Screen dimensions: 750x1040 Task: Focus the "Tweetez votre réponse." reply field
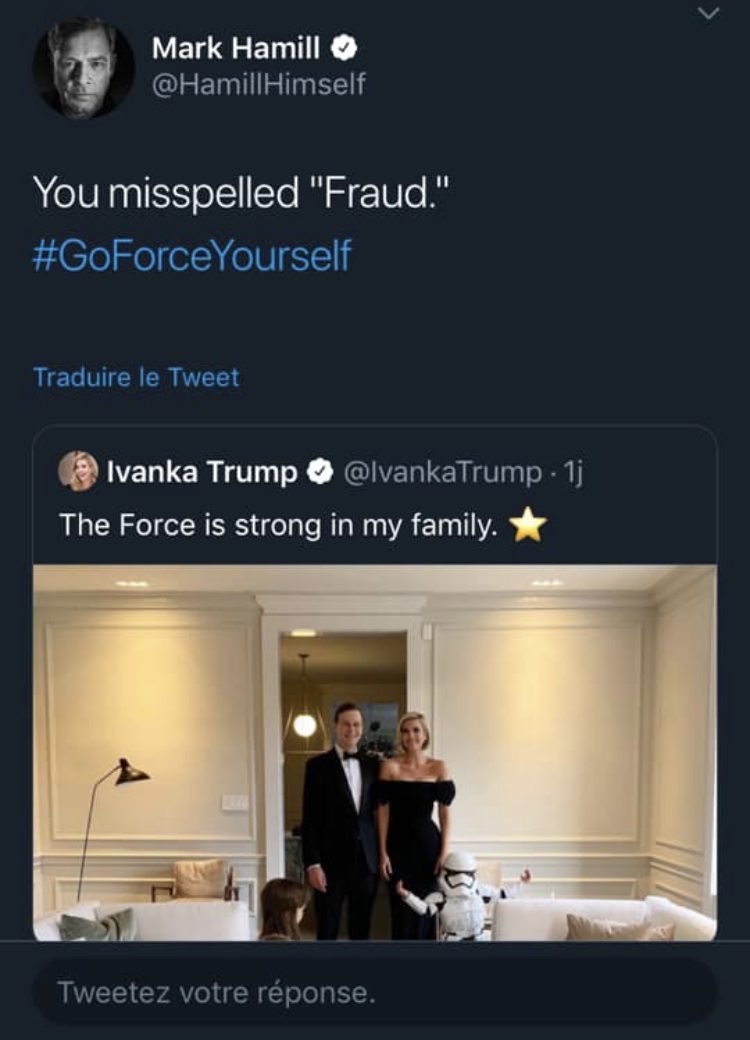tap(374, 992)
